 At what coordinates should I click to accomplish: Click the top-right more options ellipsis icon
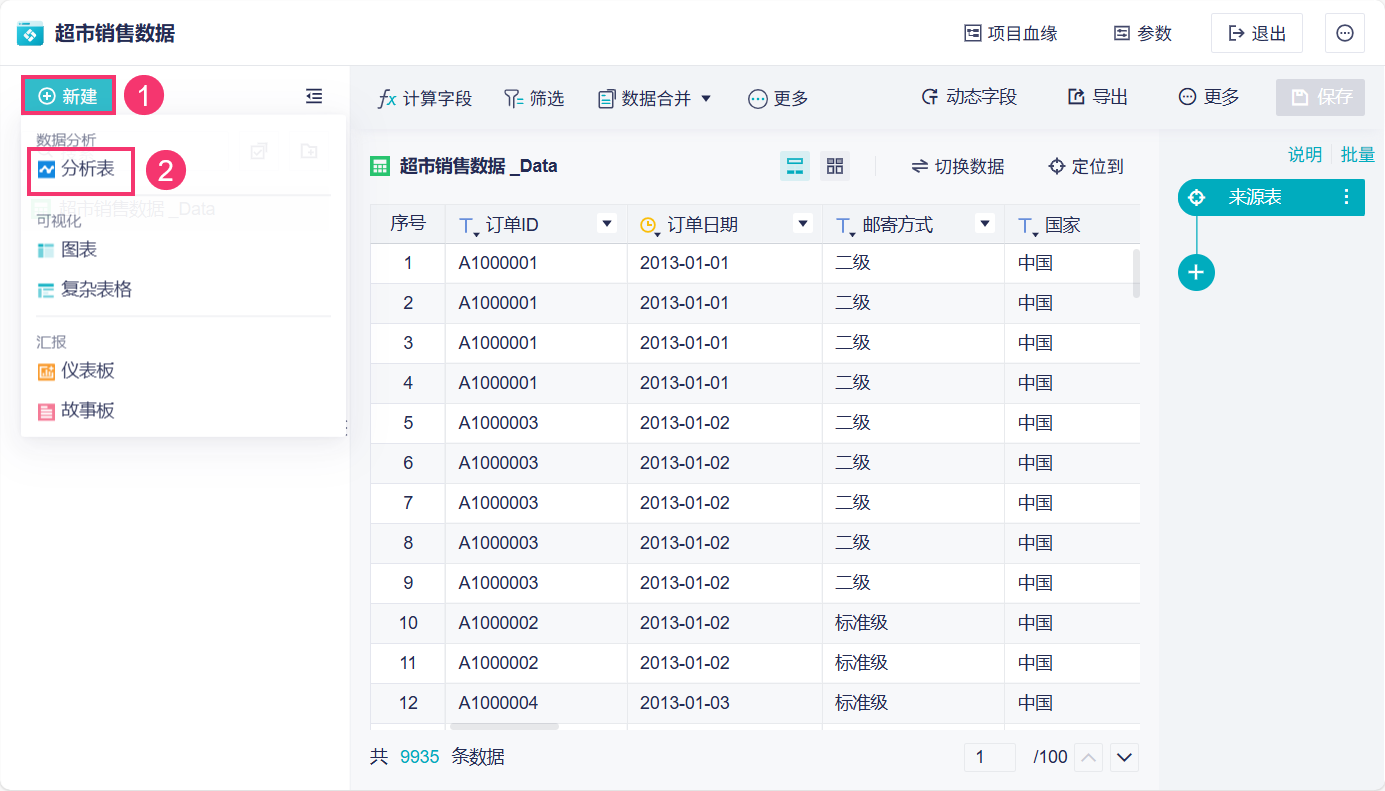click(1344, 33)
